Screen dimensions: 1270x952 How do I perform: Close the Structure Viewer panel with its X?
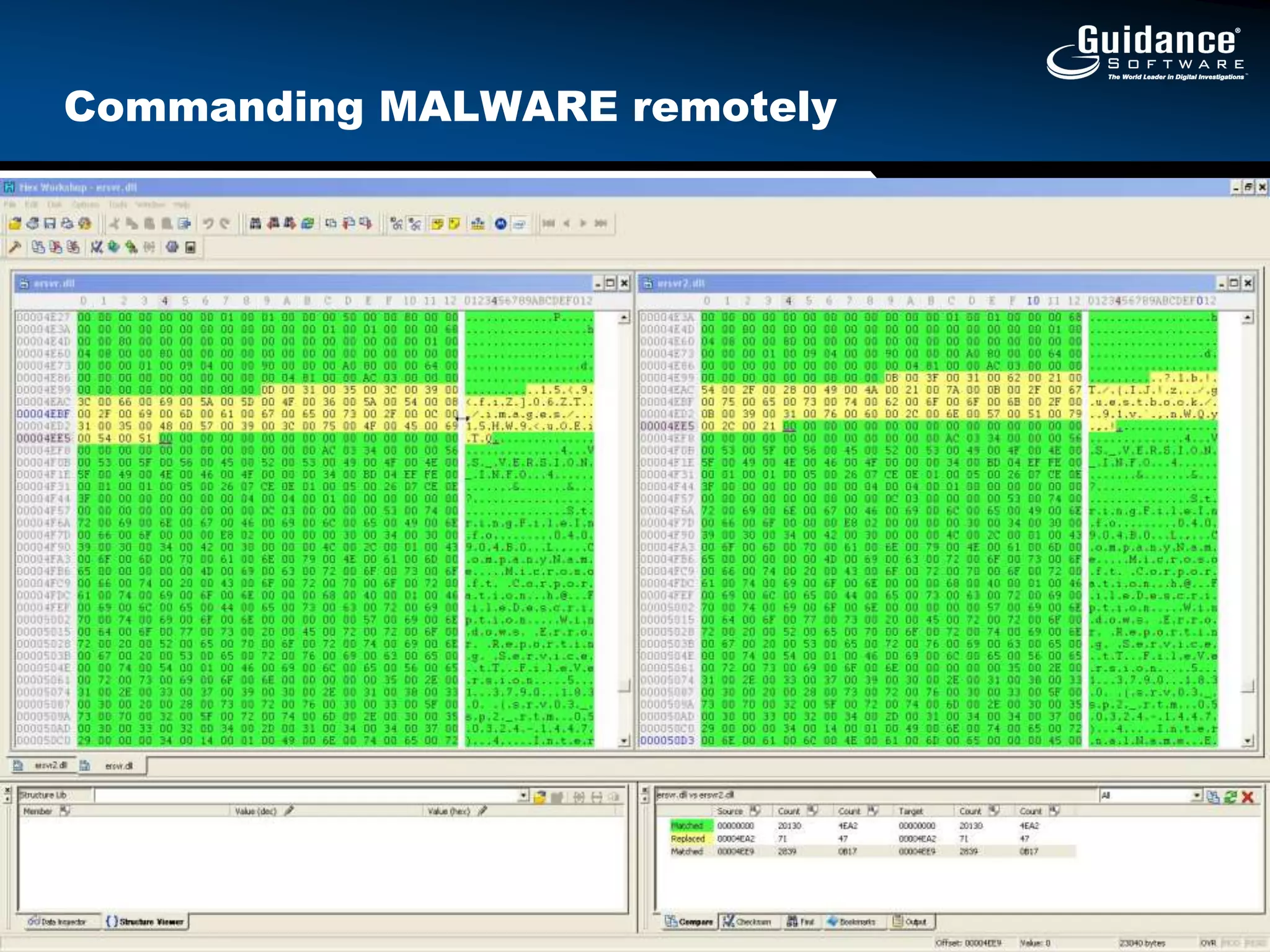coord(8,790)
